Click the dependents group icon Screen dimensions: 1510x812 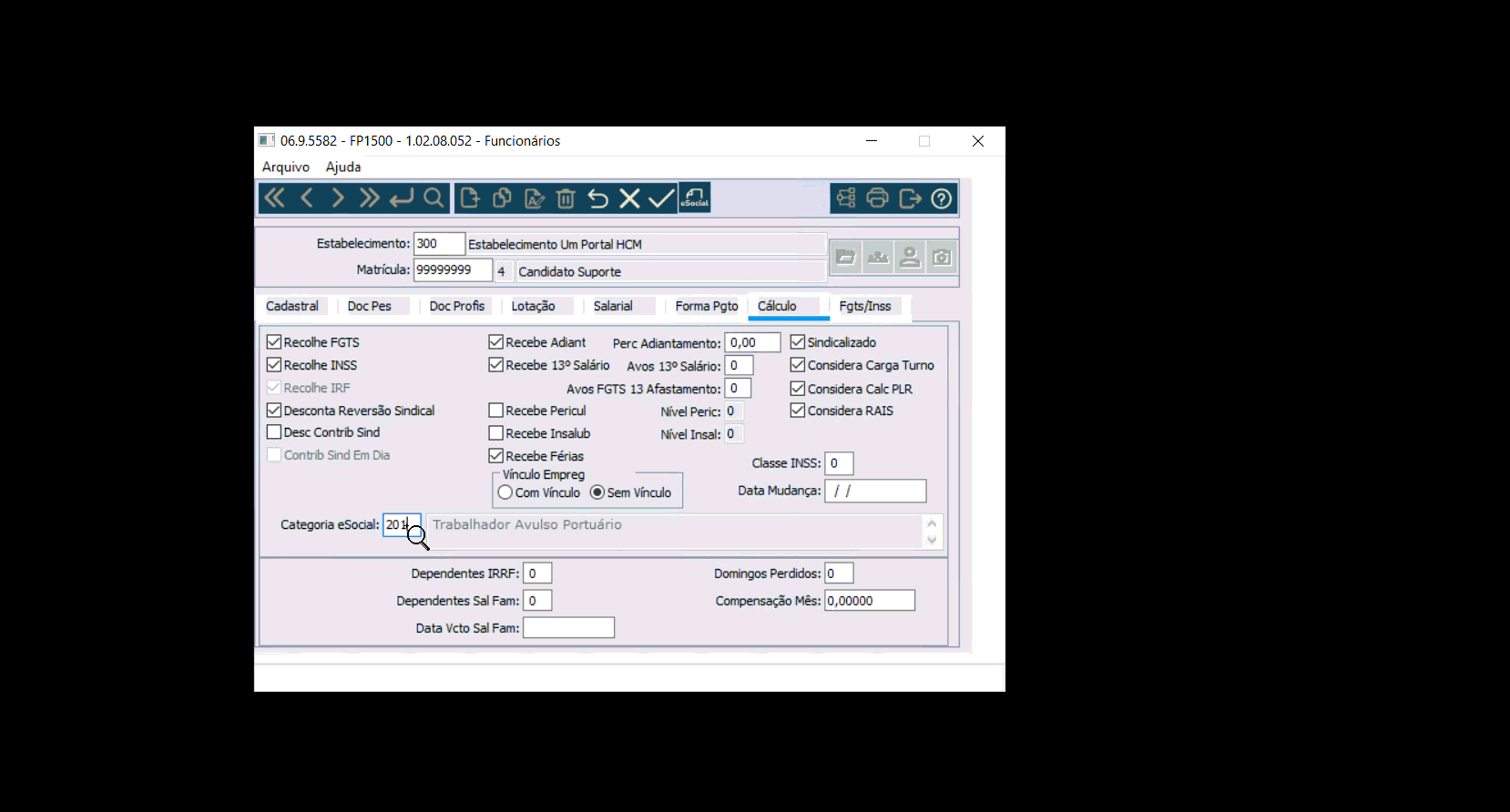pyautogui.click(x=878, y=258)
